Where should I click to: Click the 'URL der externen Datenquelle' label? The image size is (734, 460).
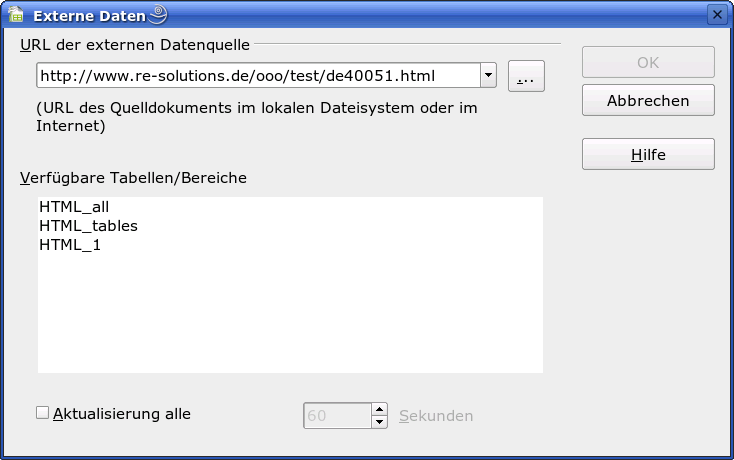[135, 45]
